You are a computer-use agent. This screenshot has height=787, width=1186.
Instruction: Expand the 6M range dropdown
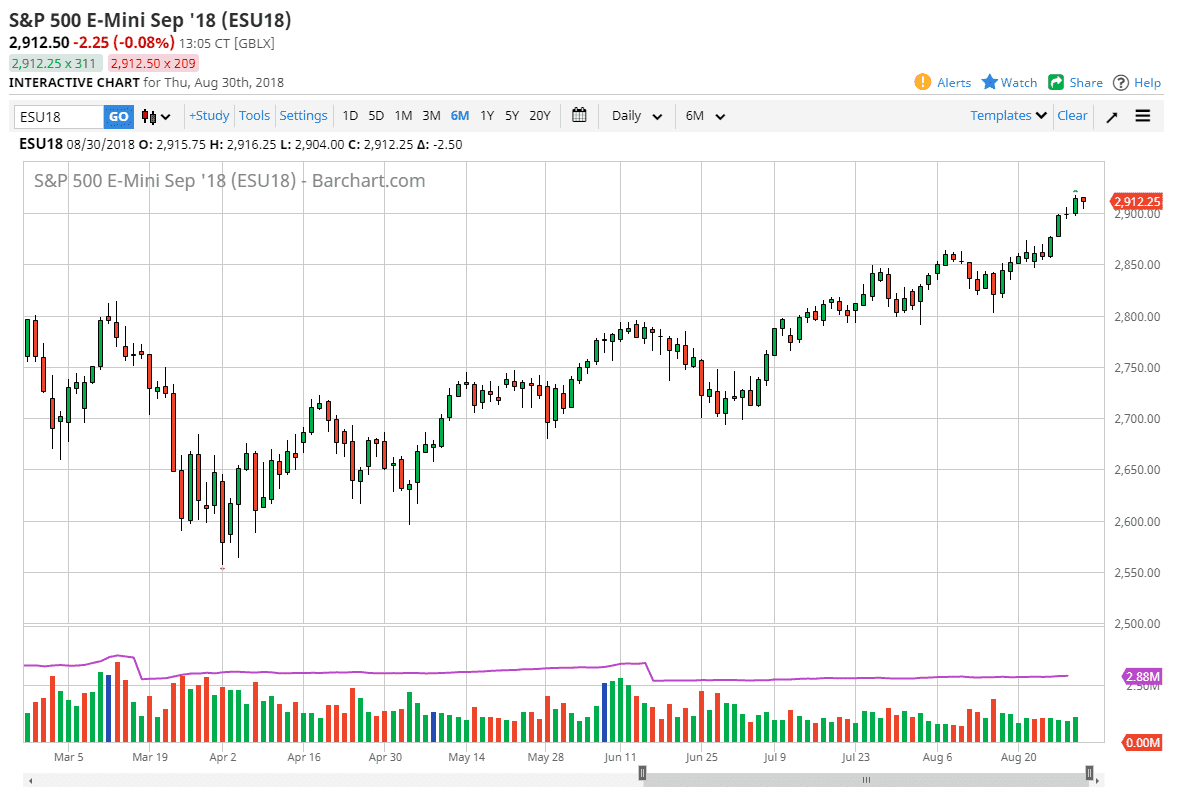coord(704,116)
